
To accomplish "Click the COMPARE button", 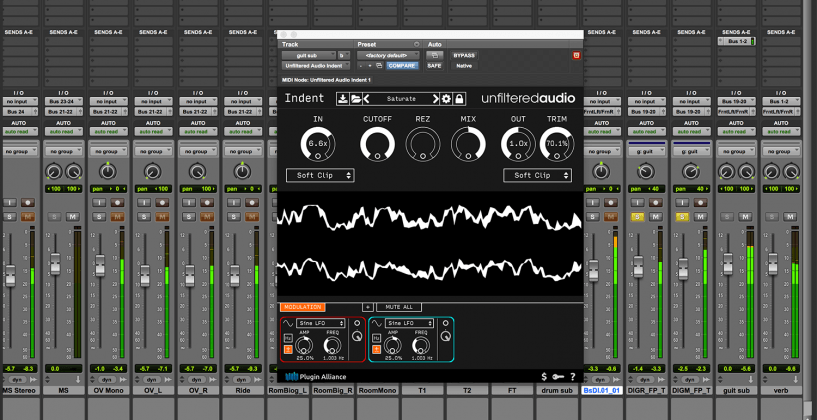I will [x=402, y=66].
